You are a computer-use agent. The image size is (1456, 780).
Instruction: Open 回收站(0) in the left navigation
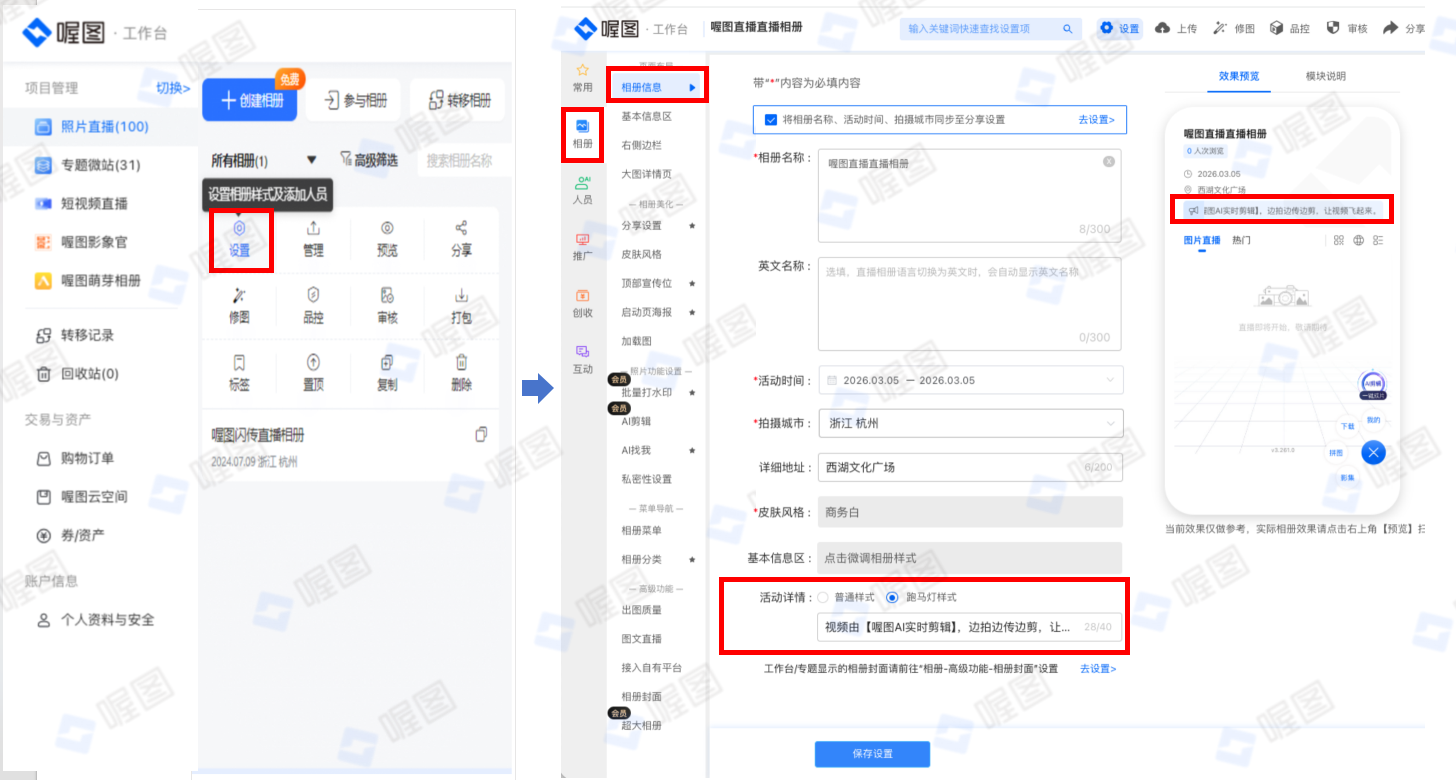click(x=90, y=373)
